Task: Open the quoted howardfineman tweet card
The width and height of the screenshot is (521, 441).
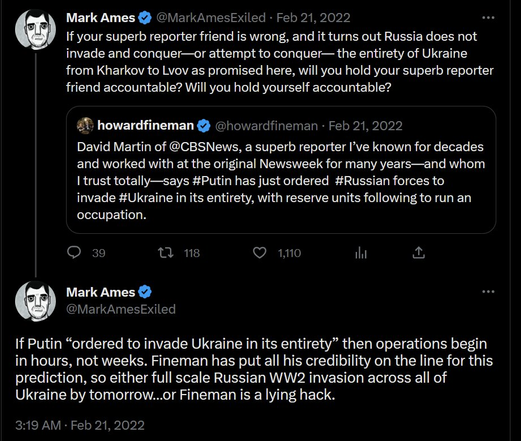Action: click(281, 170)
